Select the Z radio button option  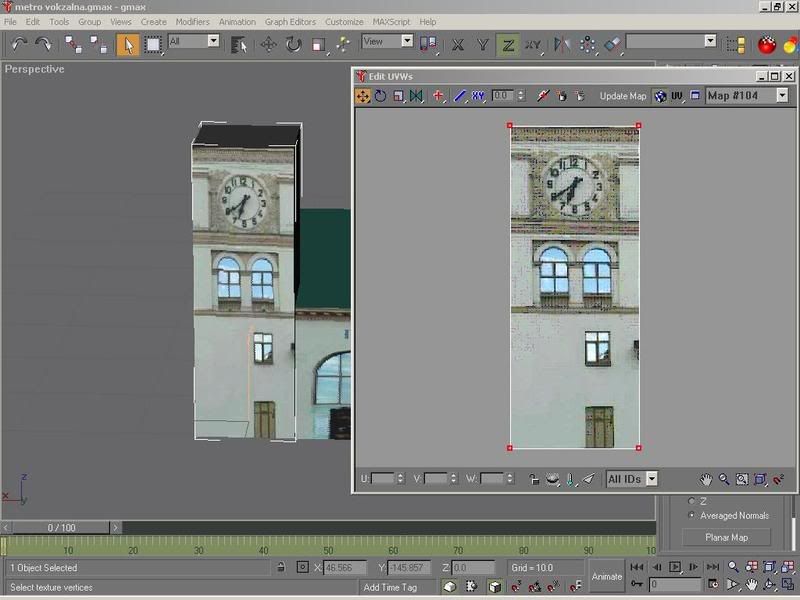coord(691,501)
